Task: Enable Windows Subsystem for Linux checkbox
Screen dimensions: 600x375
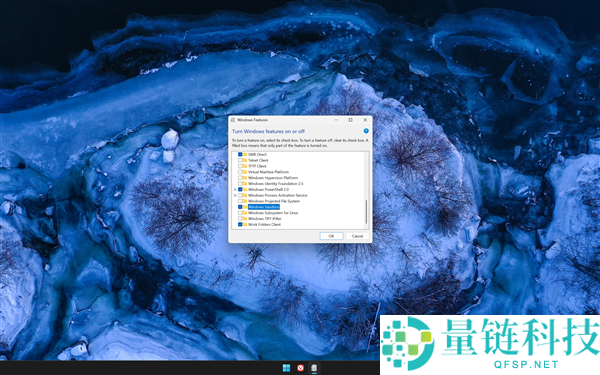Action: [240, 213]
